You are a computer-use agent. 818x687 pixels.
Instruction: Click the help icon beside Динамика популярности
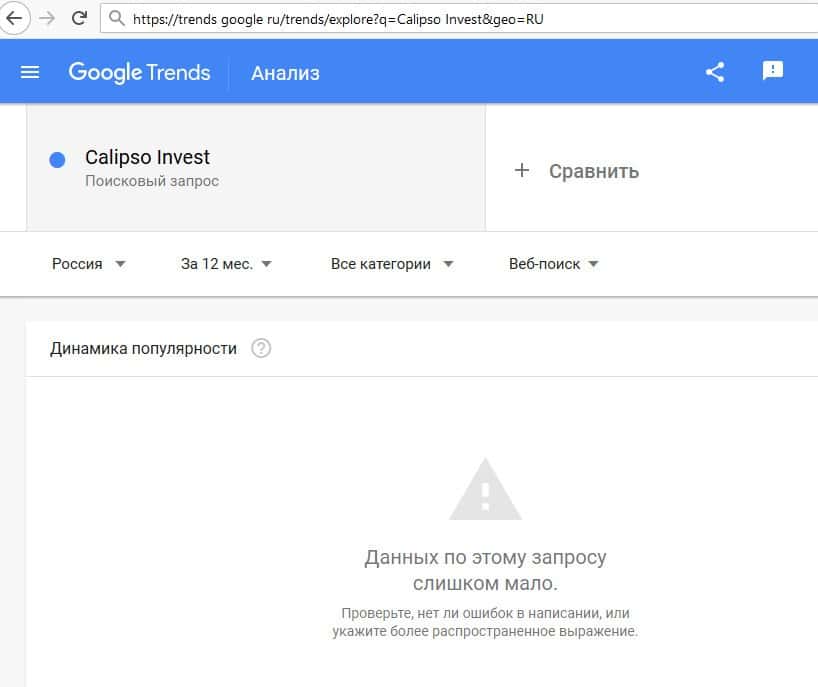261,349
